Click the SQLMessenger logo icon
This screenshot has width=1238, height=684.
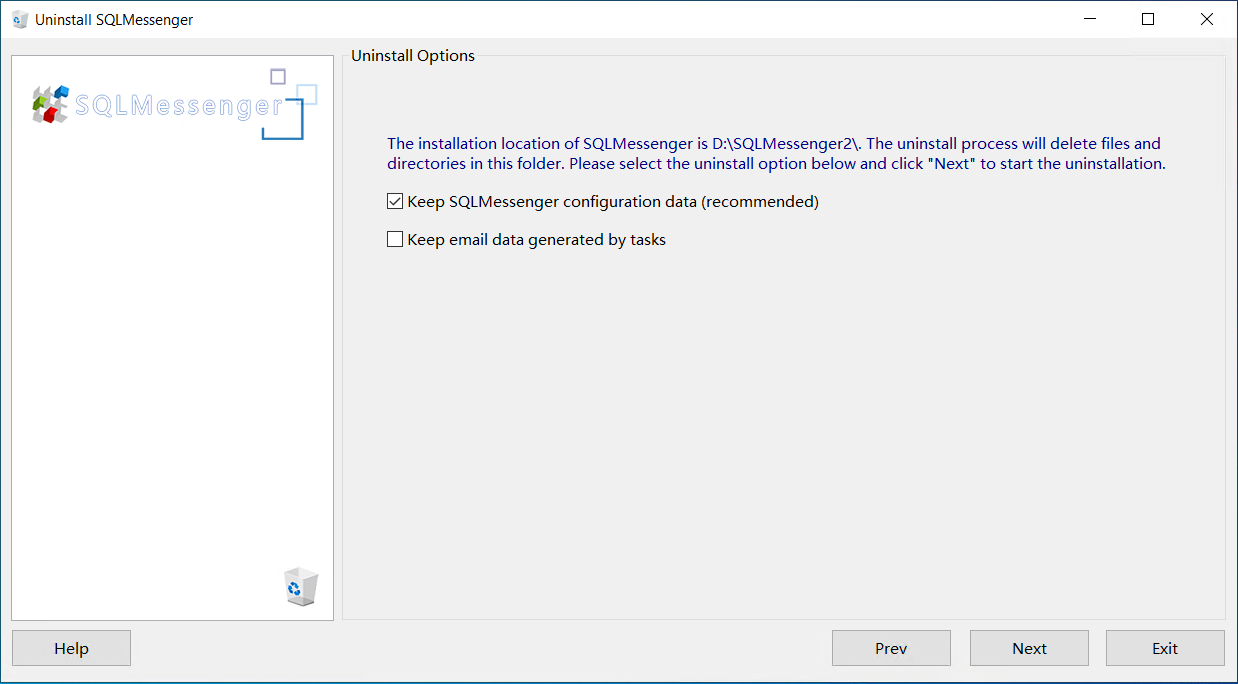pyautogui.click(x=50, y=104)
